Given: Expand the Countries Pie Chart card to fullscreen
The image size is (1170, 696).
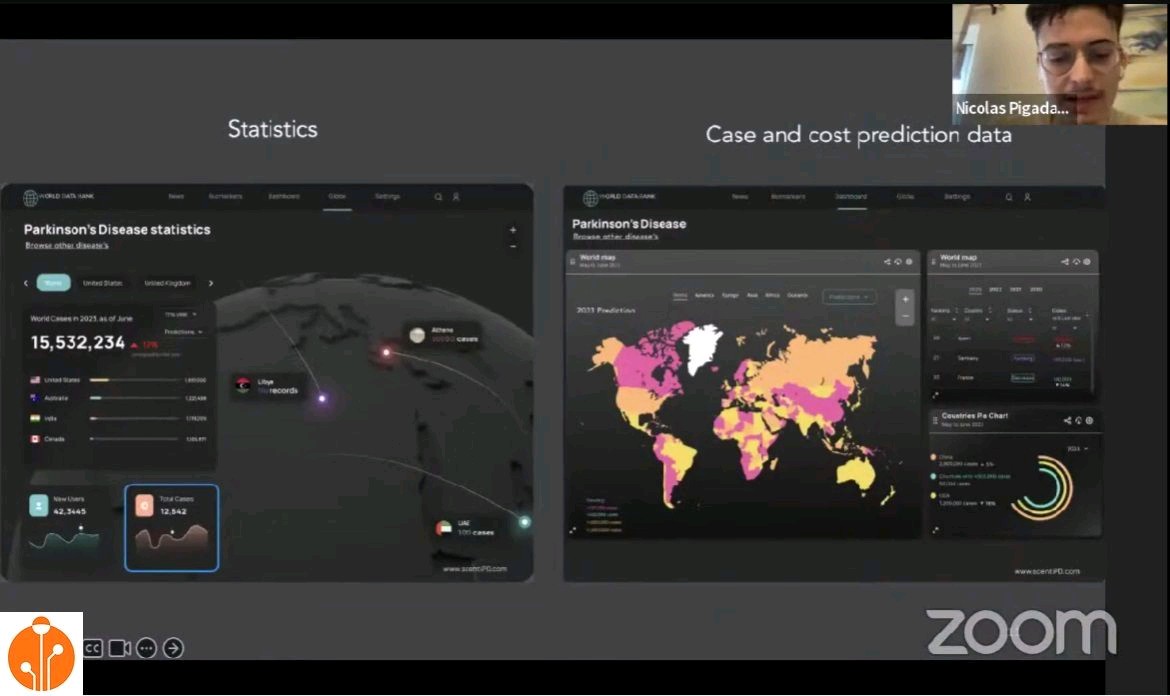Looking at the screenshot, I should 935,530.
